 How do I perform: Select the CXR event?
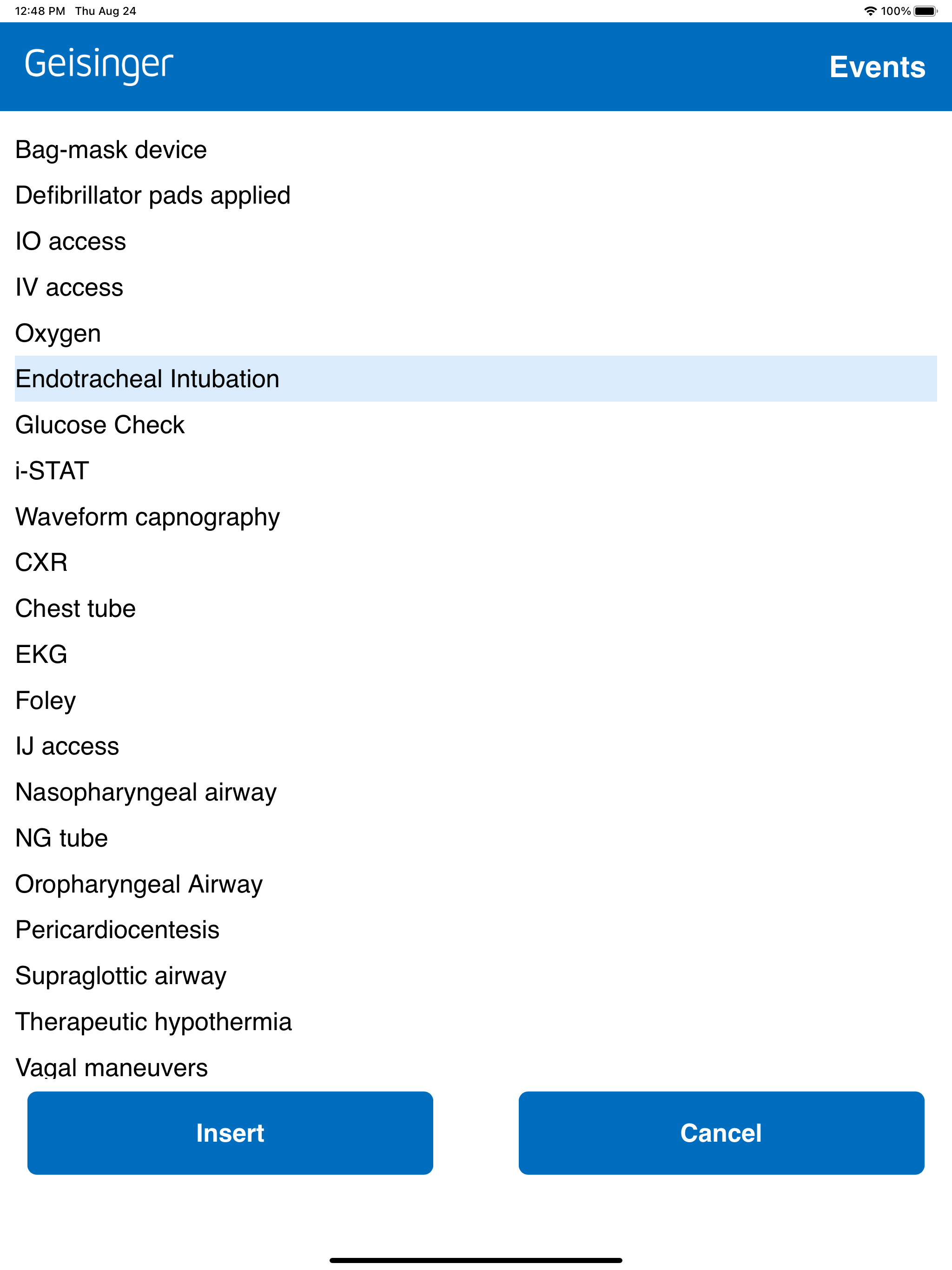pos(476,562)
